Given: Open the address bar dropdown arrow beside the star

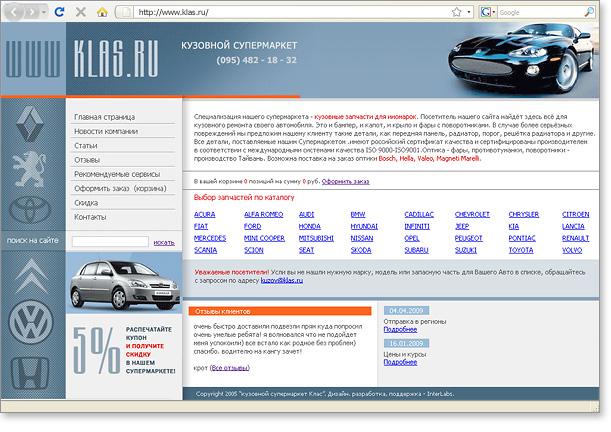Looking at the screenshot, I should click(x=468, y=12).
